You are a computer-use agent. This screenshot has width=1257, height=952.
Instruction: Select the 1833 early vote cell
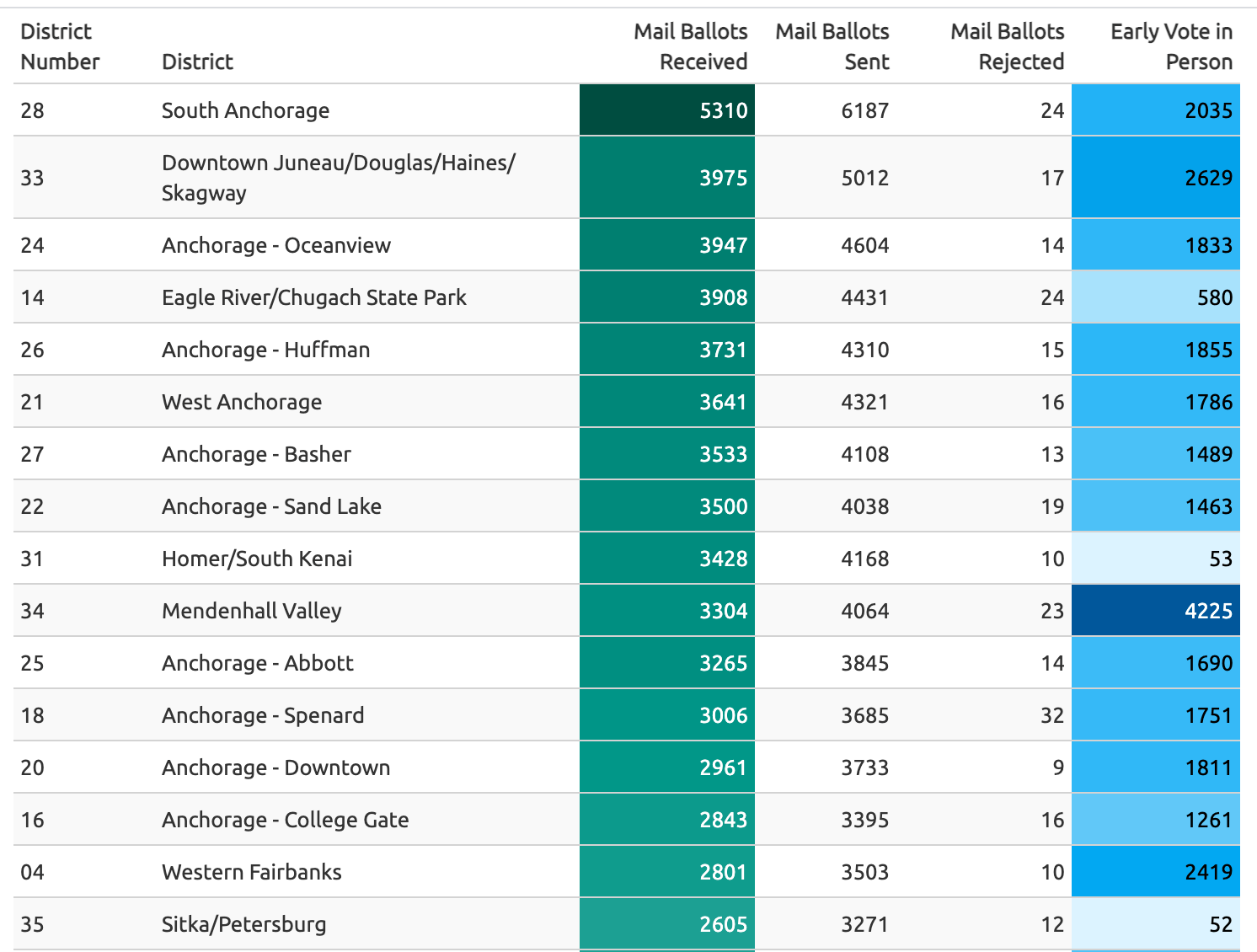pyautogui.click(x=1156, y=245)
